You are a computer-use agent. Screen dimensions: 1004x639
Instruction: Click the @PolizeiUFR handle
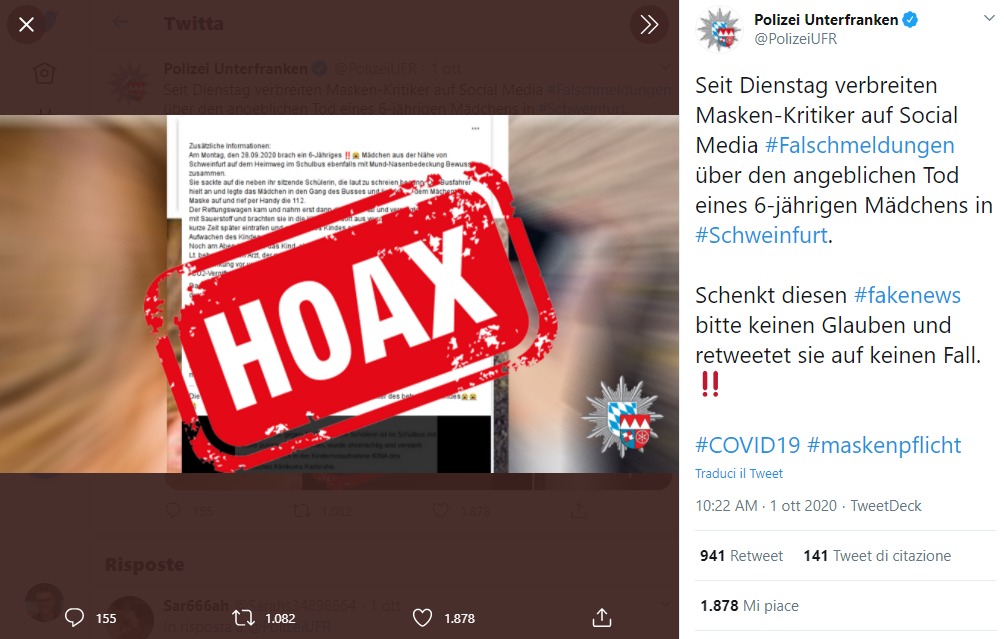click(795, 39)
